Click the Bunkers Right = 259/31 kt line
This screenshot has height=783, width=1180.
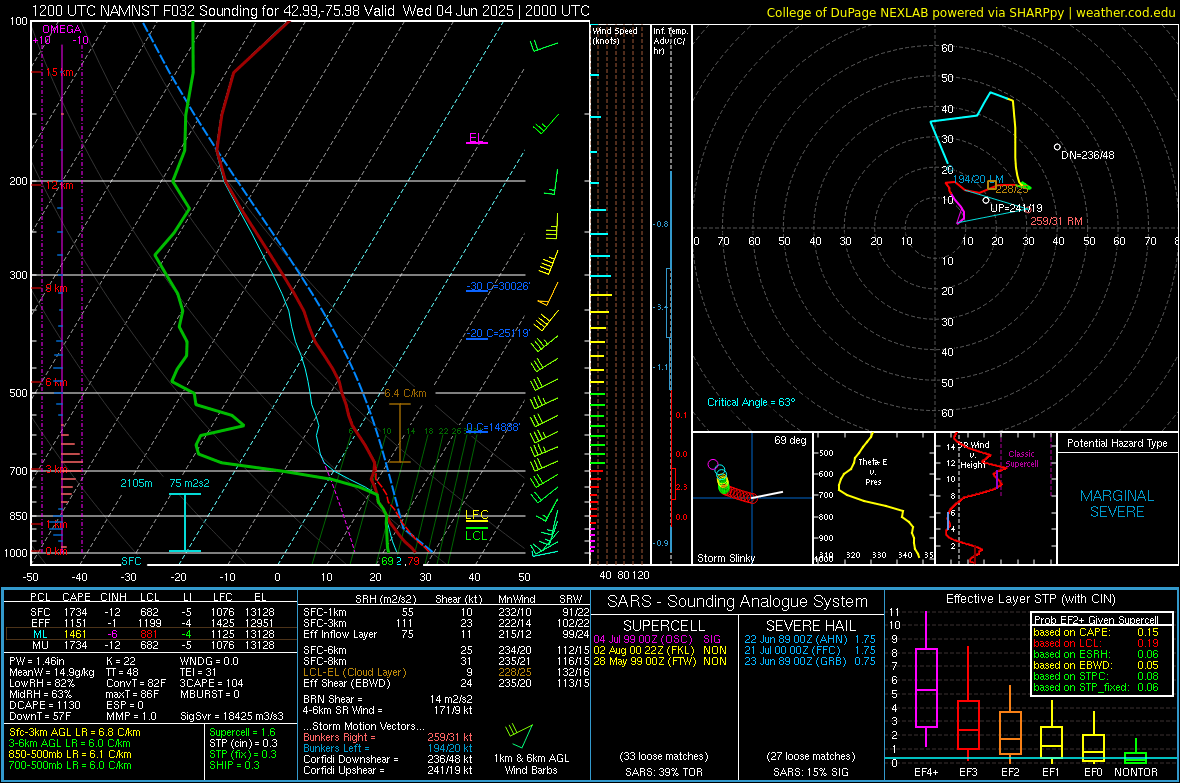(388, 737)
